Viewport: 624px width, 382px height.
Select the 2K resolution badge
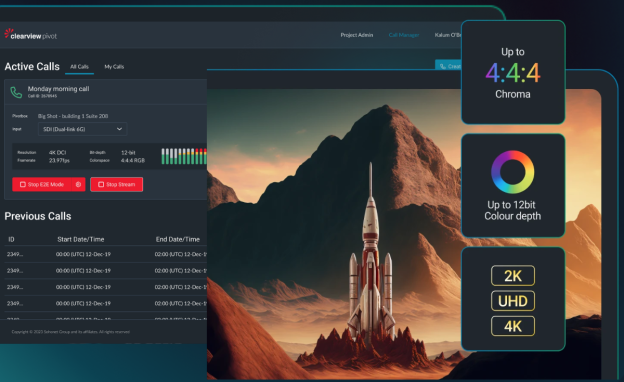click(x=513, y=276)
